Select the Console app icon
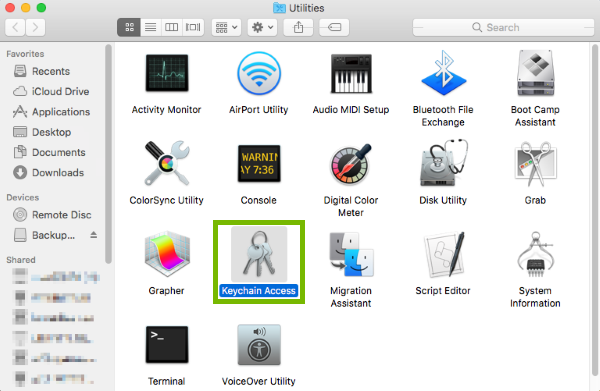 pyautogui.click(x=259, y=164)
